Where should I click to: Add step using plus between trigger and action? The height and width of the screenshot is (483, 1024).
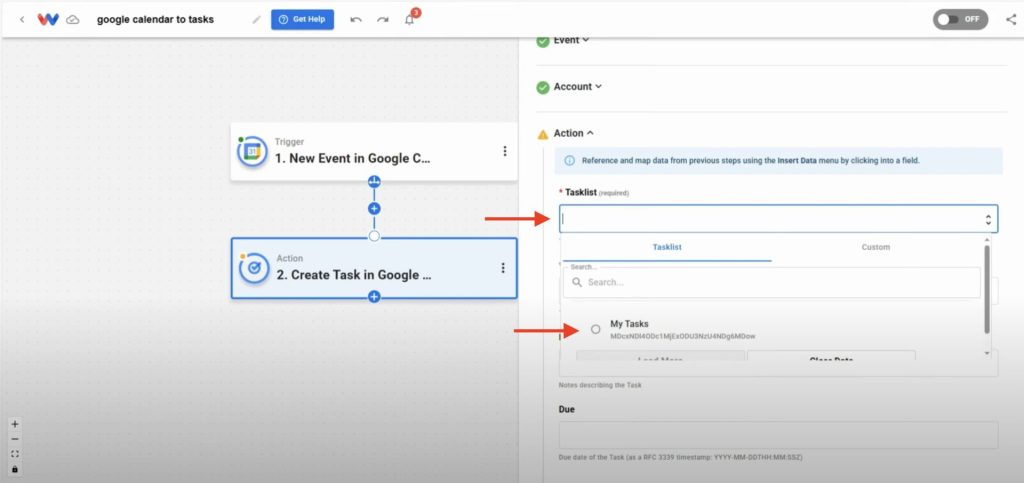tap(374, 209)
